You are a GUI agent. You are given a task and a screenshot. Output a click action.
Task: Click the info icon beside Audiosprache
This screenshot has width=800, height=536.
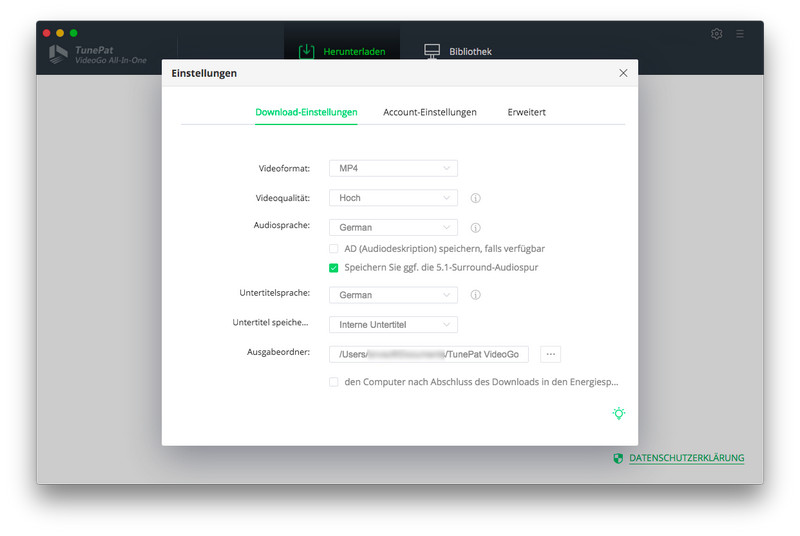[x=476, y=228]
